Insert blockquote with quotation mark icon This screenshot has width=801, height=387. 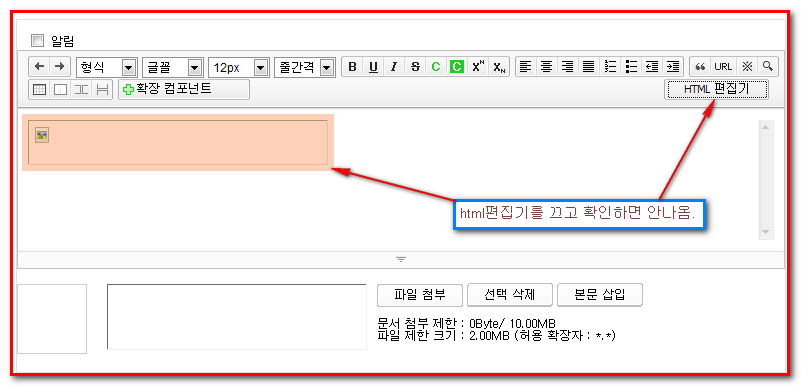pyautogui.click(x=701, y=67)
